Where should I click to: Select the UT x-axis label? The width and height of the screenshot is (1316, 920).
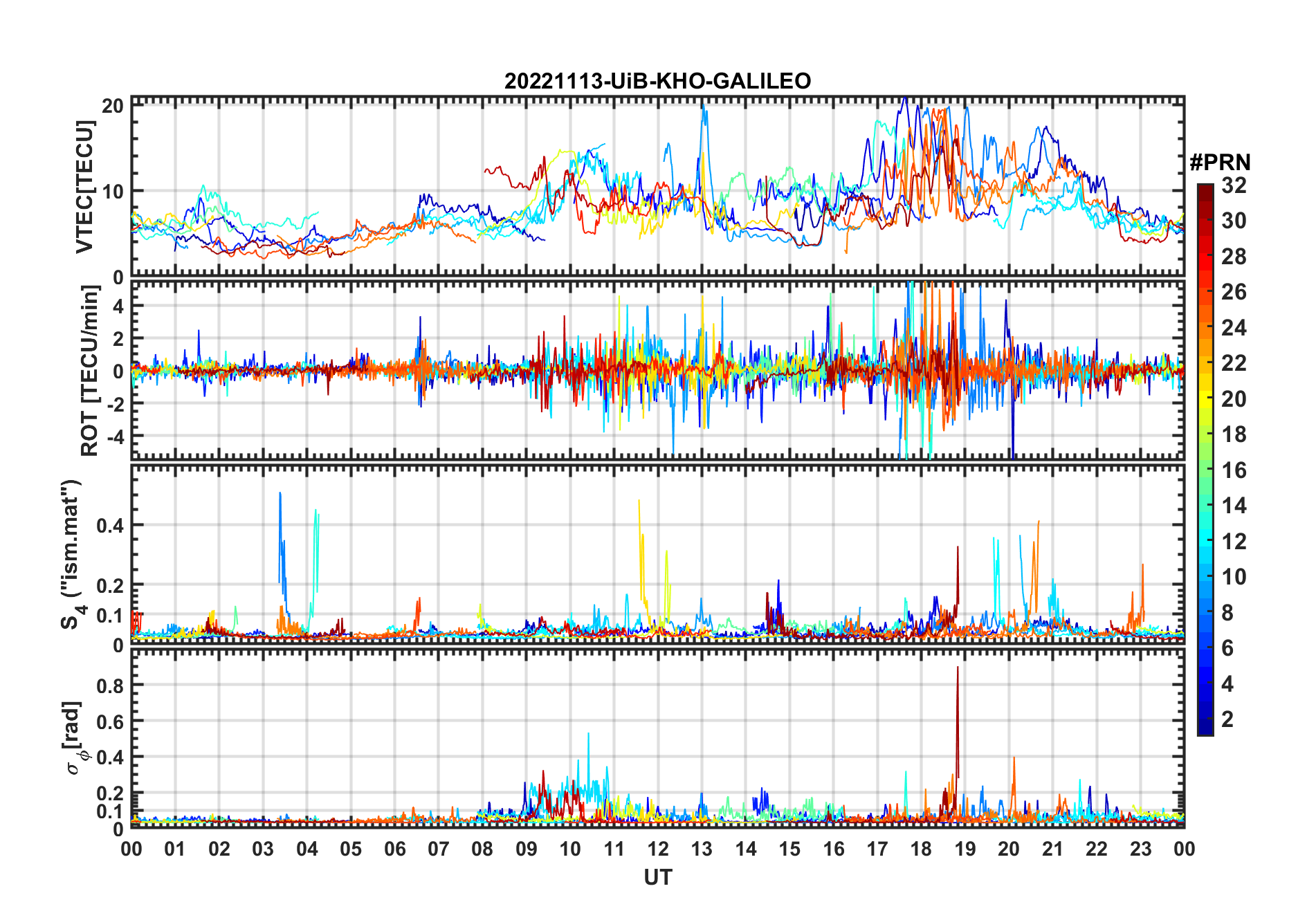(x=657, y=878)
